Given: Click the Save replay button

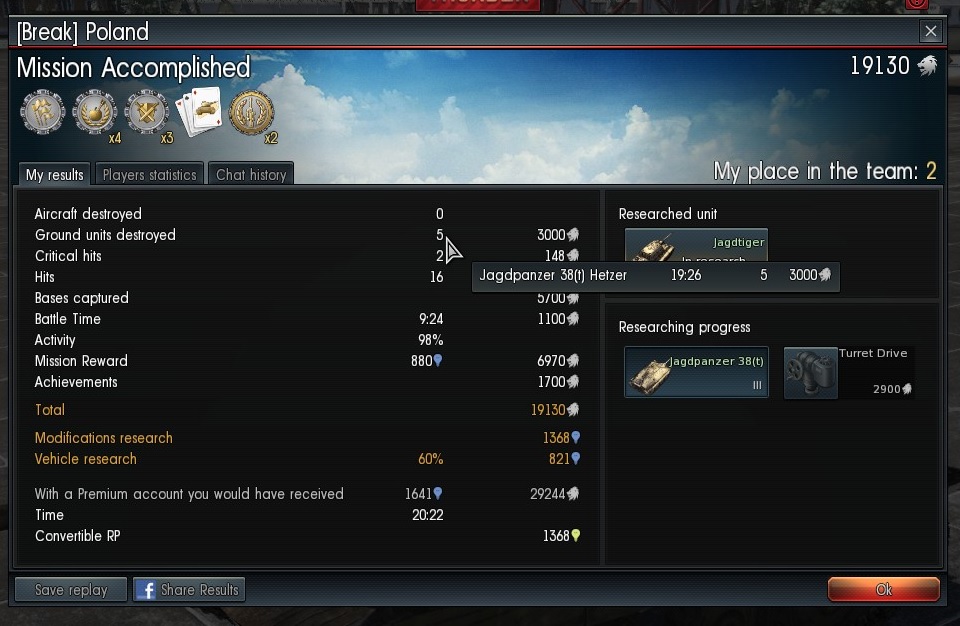Looking at the screenshot, I should click(x=71, y=590).
